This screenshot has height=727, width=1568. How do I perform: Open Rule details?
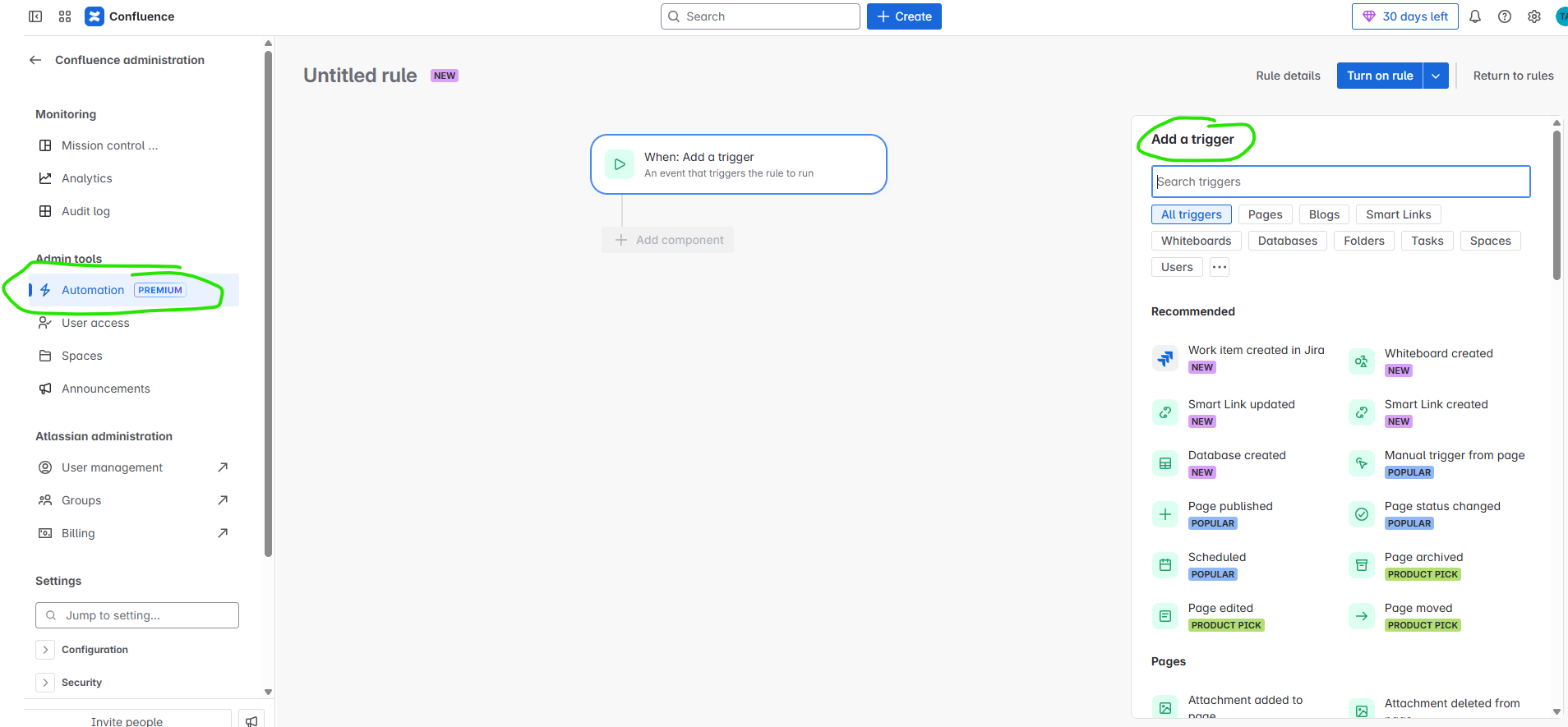pyautogui.click(x=1288, y=76)
